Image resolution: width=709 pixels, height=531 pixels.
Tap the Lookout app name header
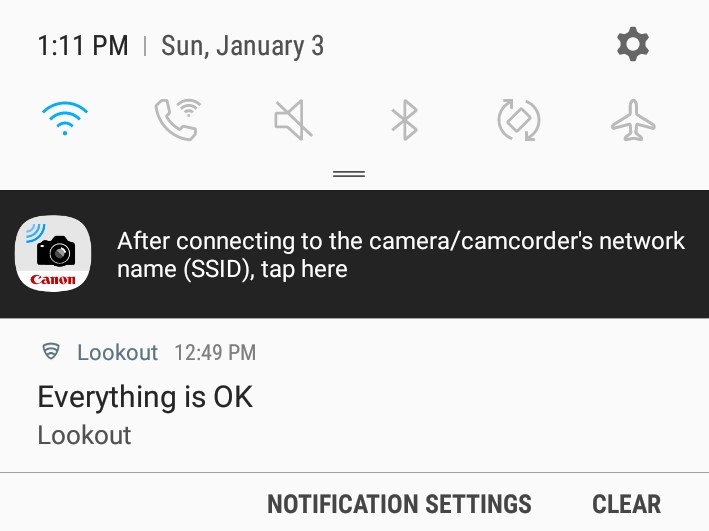[x=117, y=352]
